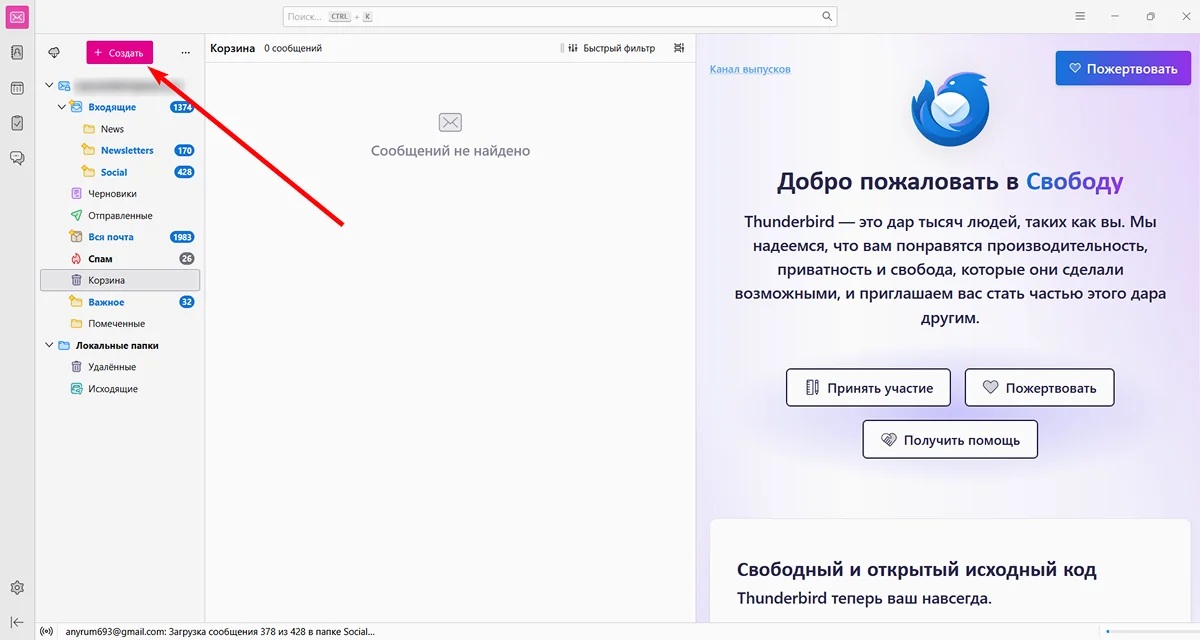Viewport: 1200px width, 640px height.
Task: Click the Get Messages cloud icon
Action: [54, 52]
